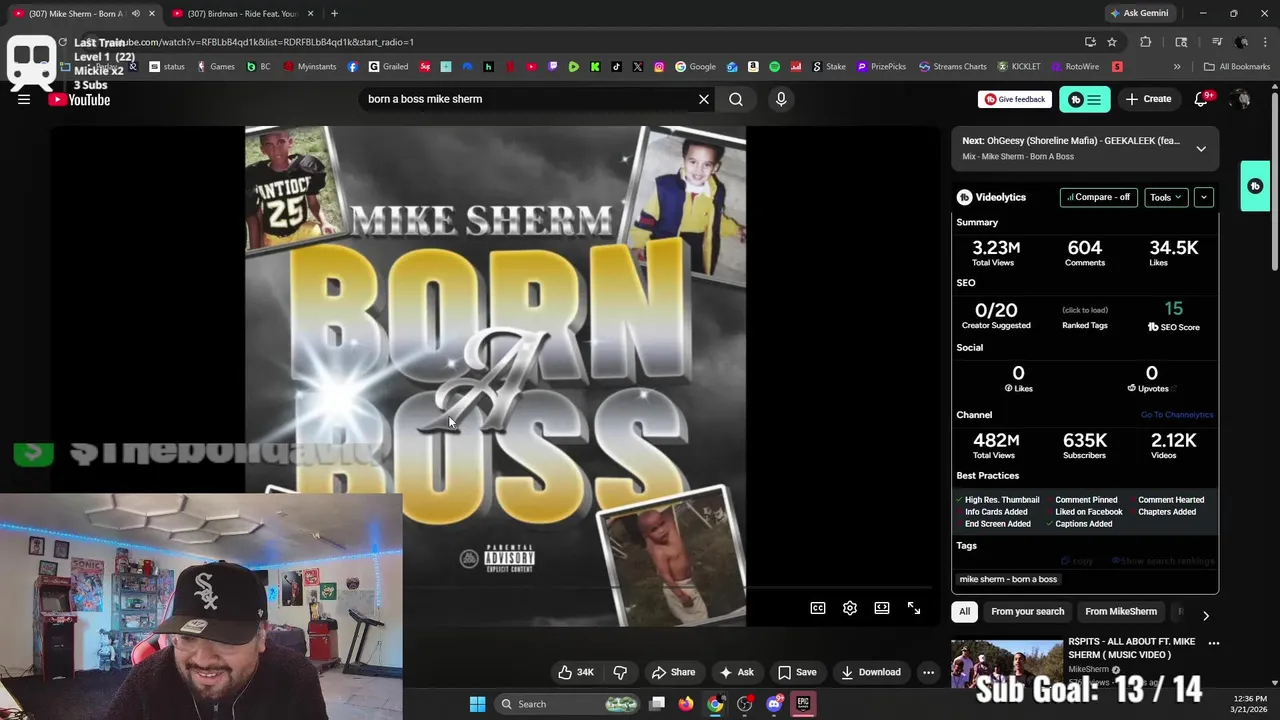The height and width of the screenshot is (720, 1280).
Task: Expand the Next mix playlist panel
Action: [x=1201, y=148]
